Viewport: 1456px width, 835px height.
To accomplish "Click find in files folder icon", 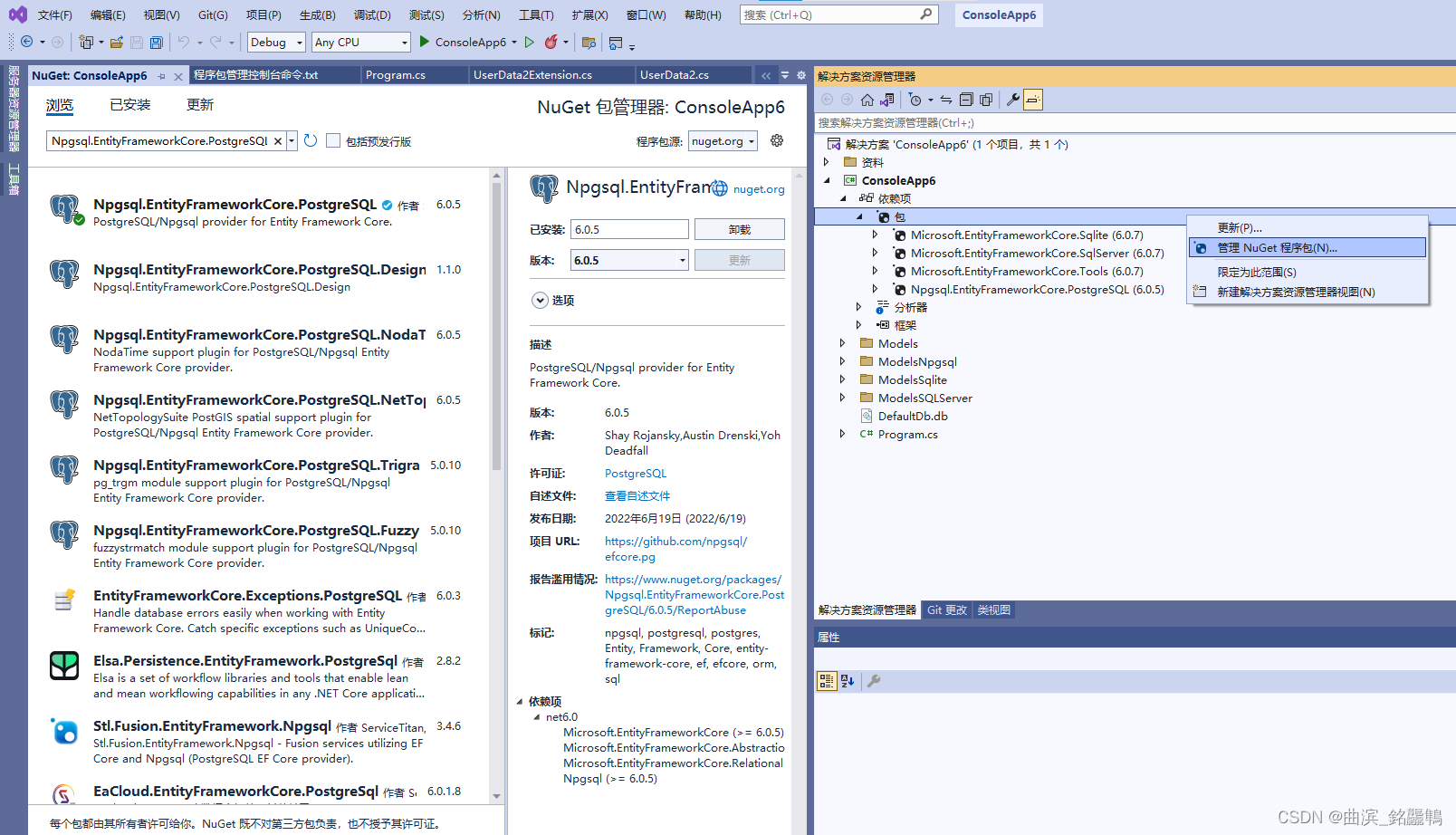I will pyautogui.click(x=589, y=42).
